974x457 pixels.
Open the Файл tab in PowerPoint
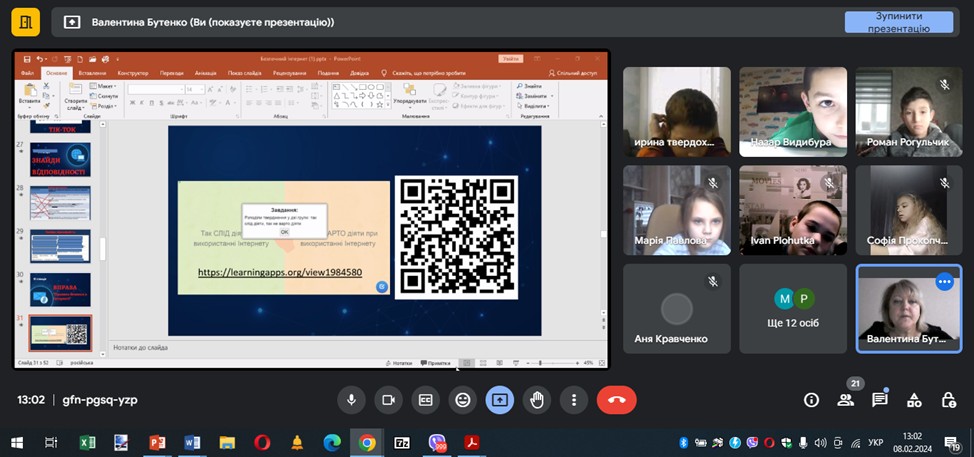click(x=27, y=73)
